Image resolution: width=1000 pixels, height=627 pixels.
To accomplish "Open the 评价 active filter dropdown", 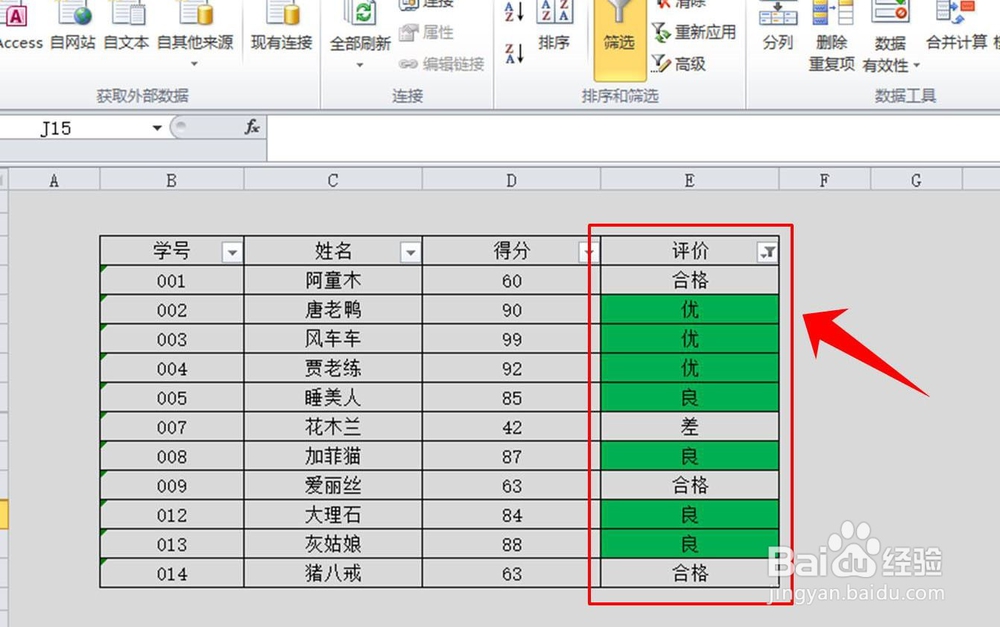I will point(768,253).
